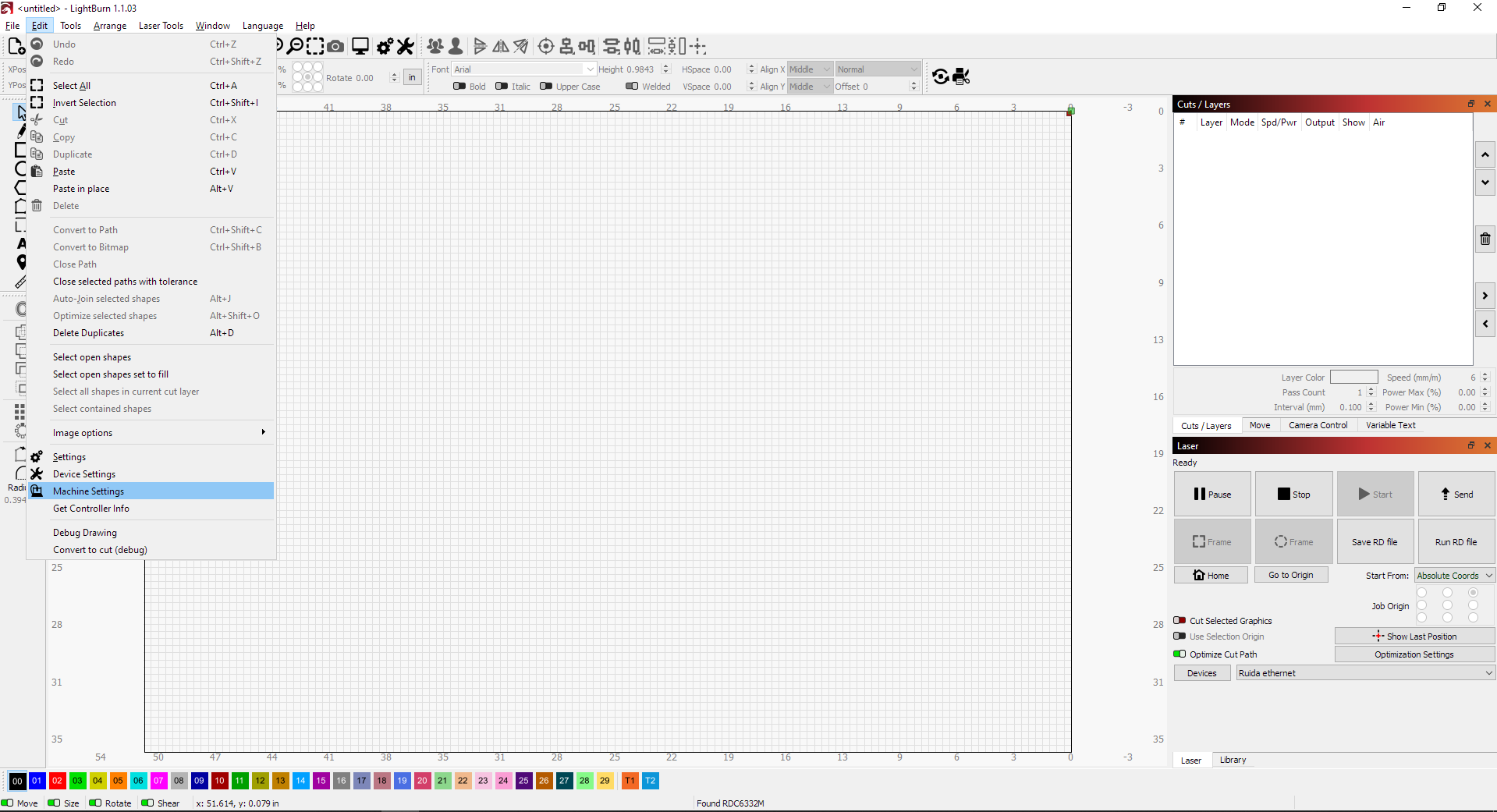The height and width of the screenshot is (812, 1497).
Task: Open Align X Middle dropdown
Action: coord(810,69)
